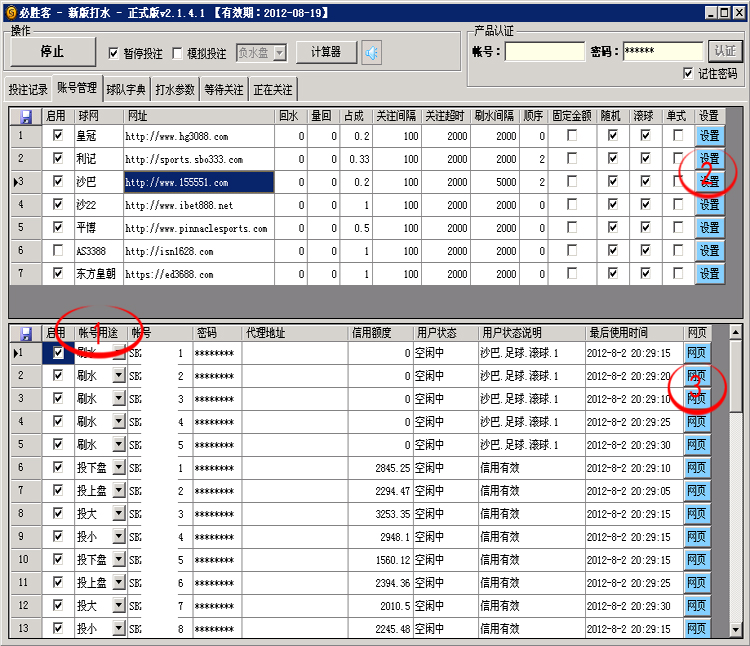
Task: Enable the 模拟投注 checkbox
Action: (178, 53)
